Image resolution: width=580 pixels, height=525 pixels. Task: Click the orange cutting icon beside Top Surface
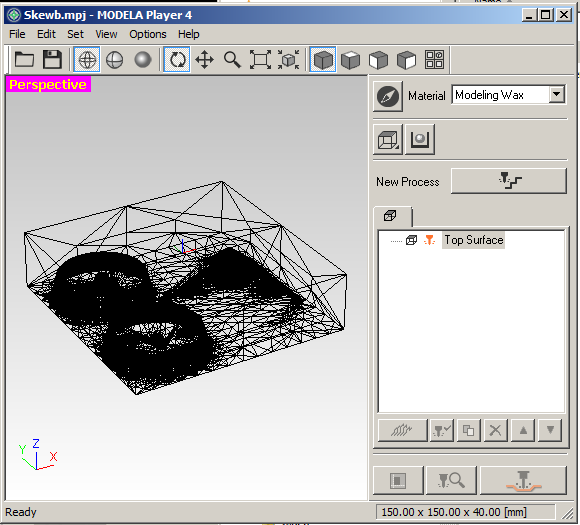coord(429,240)
